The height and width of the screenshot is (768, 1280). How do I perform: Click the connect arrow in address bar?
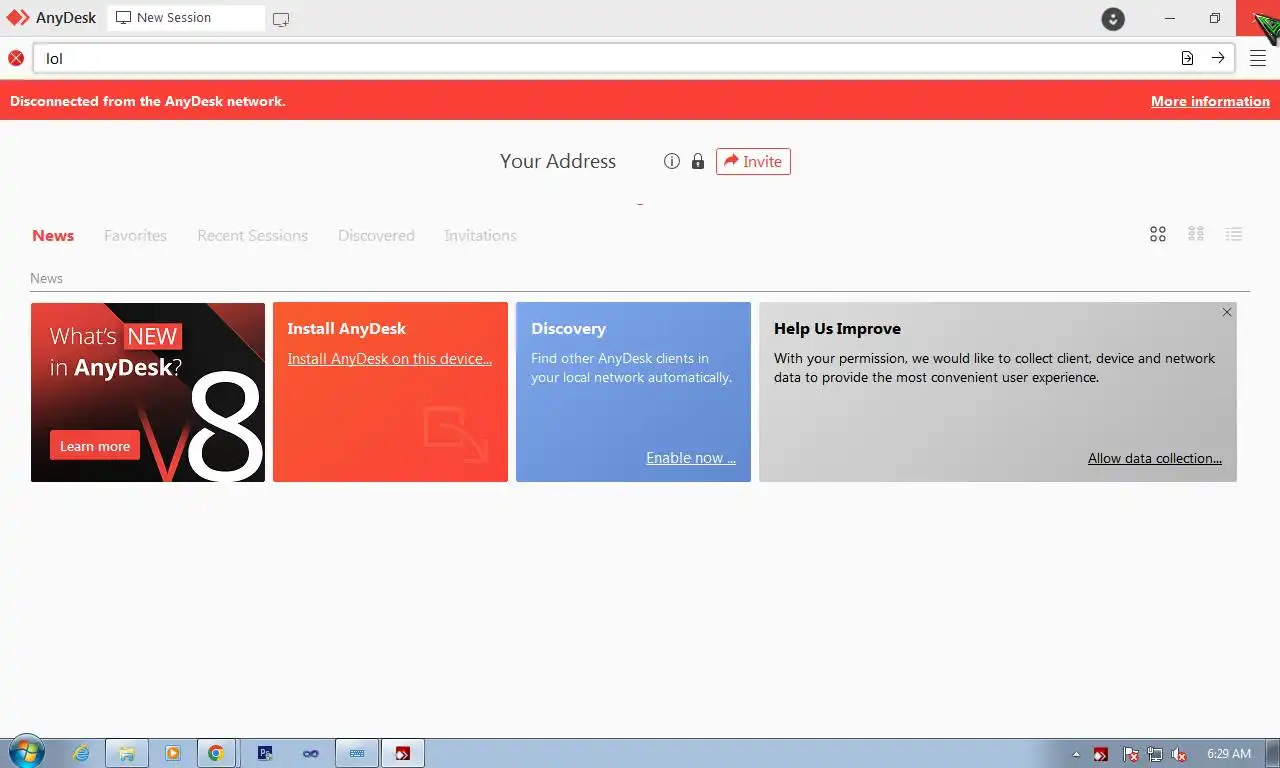tap(1218, 58)
